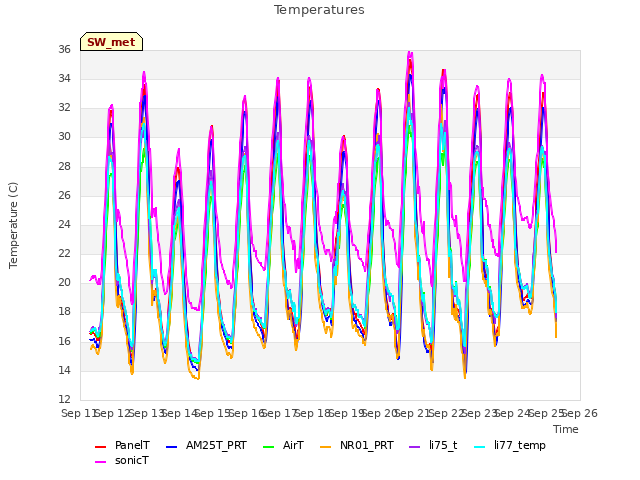This screenshot has height=480, width=640.
Task: Click the Sep 23 x-axis tick label
Action: [x=480, y=413]
